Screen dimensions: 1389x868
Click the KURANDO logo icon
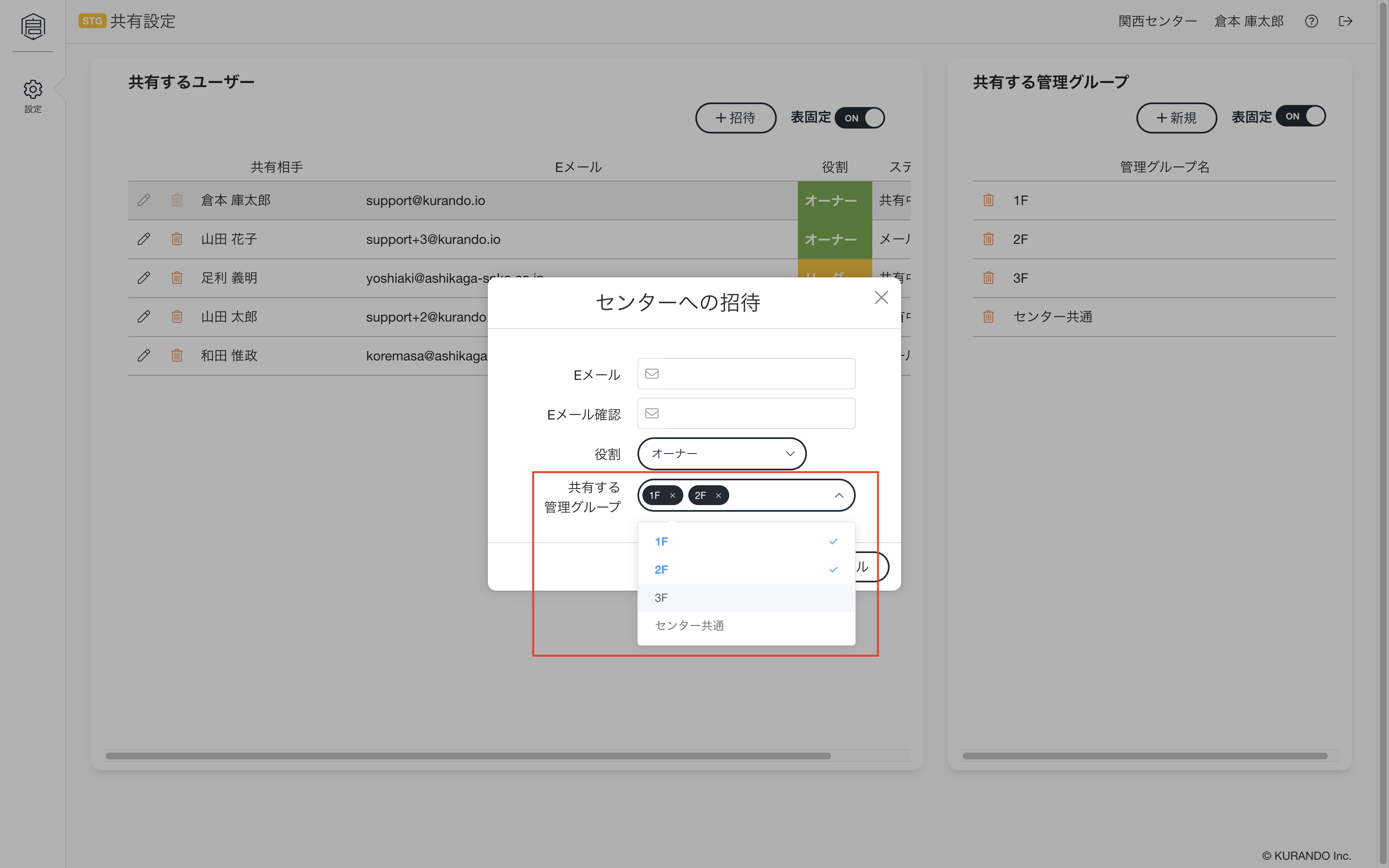click(x=33, y=26)
